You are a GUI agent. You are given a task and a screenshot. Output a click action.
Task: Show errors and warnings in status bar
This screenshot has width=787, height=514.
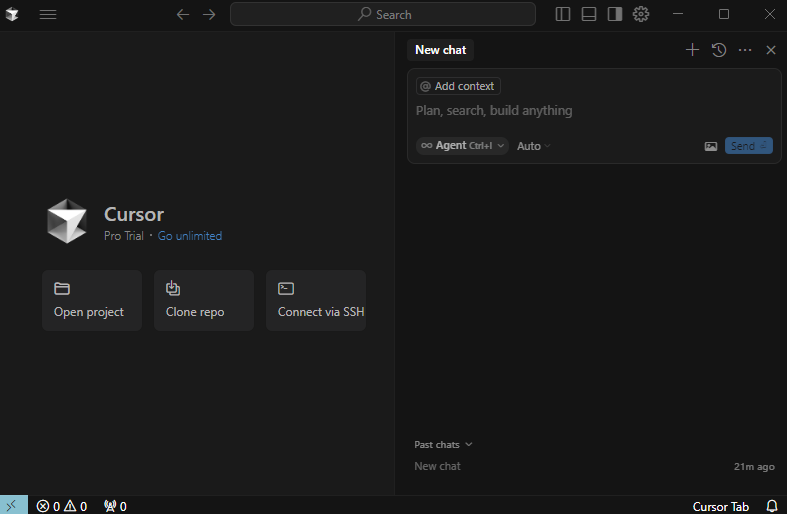[62, 506]
